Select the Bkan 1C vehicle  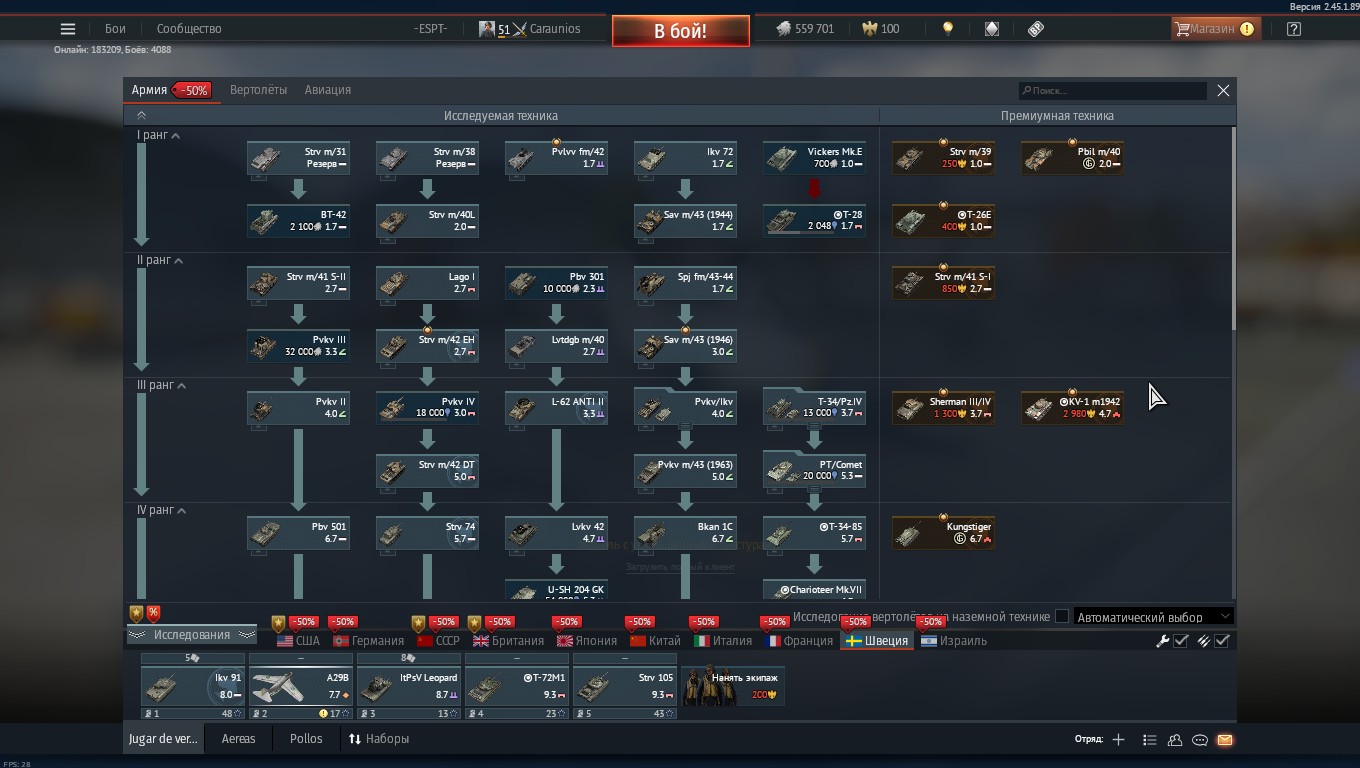(x=685, y=533)
